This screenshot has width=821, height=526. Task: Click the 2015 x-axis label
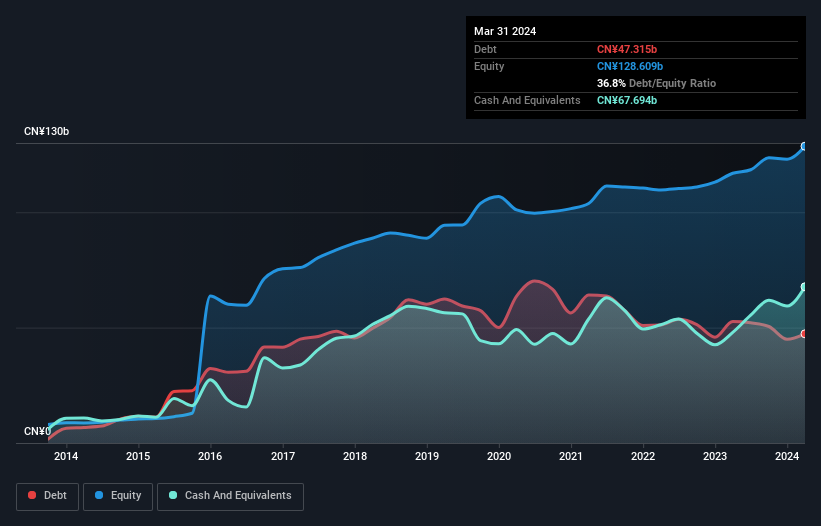[138, 456]
